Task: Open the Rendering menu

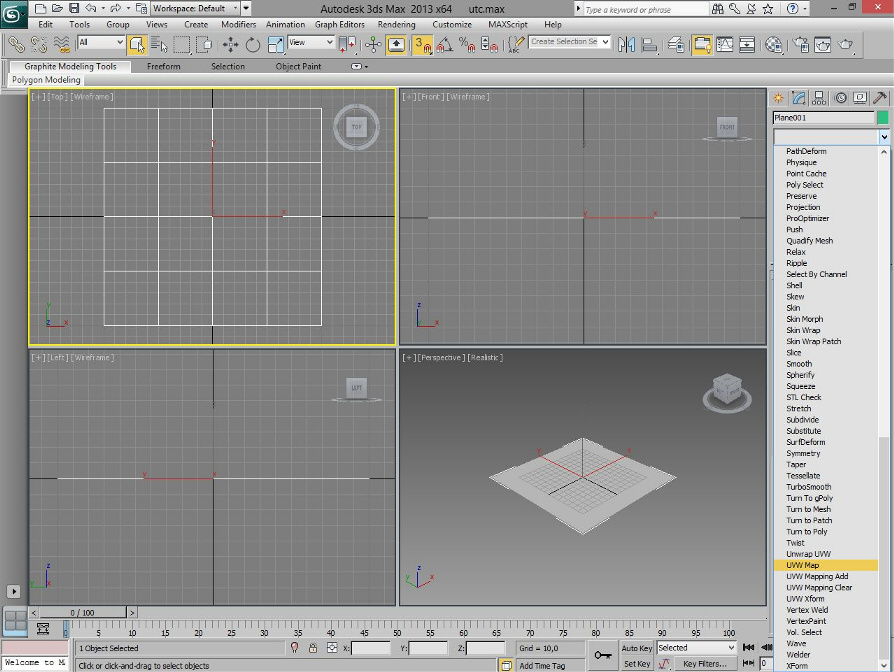Action: coord(396,25)
